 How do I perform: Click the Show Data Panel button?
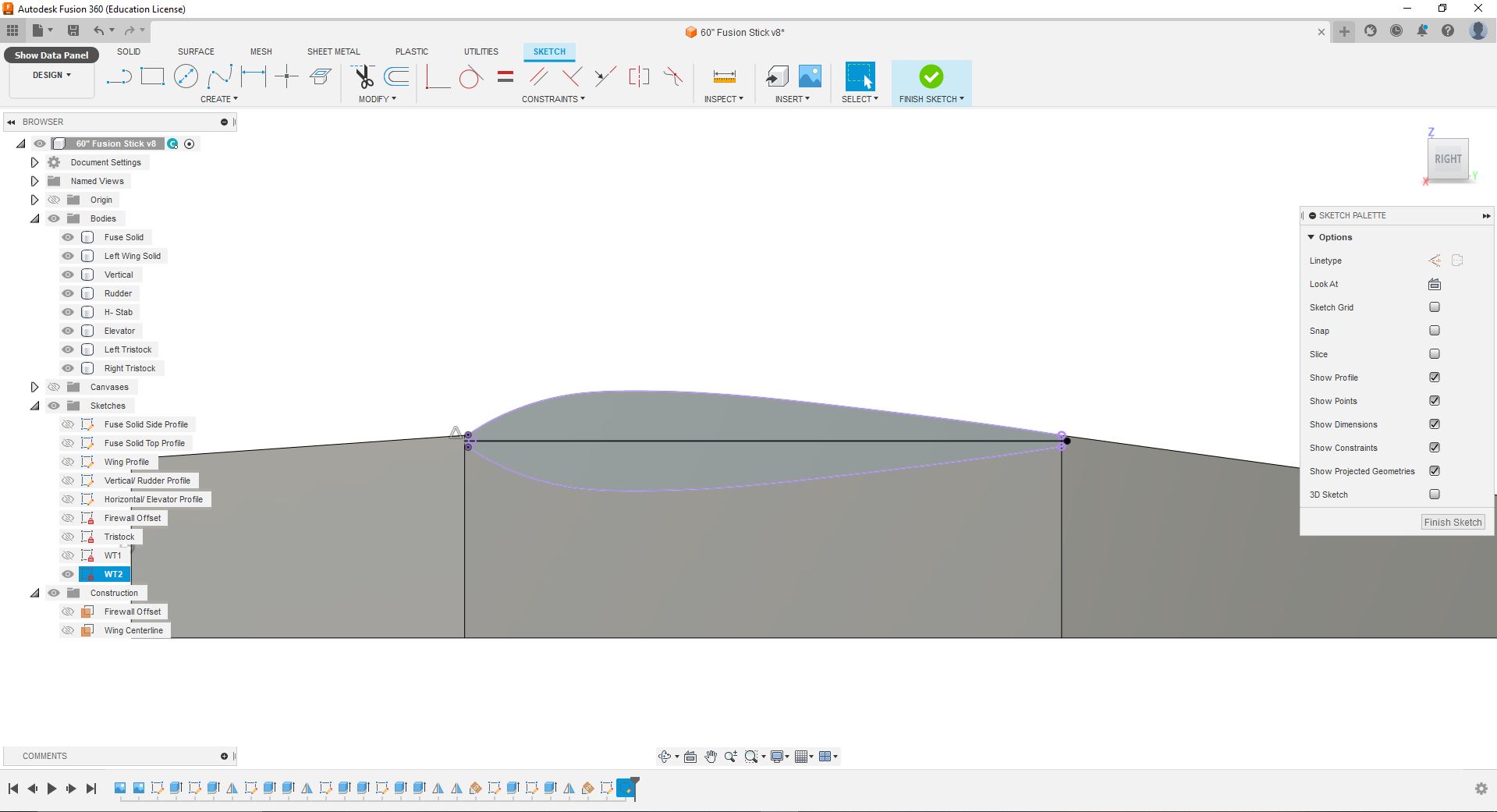51,55
